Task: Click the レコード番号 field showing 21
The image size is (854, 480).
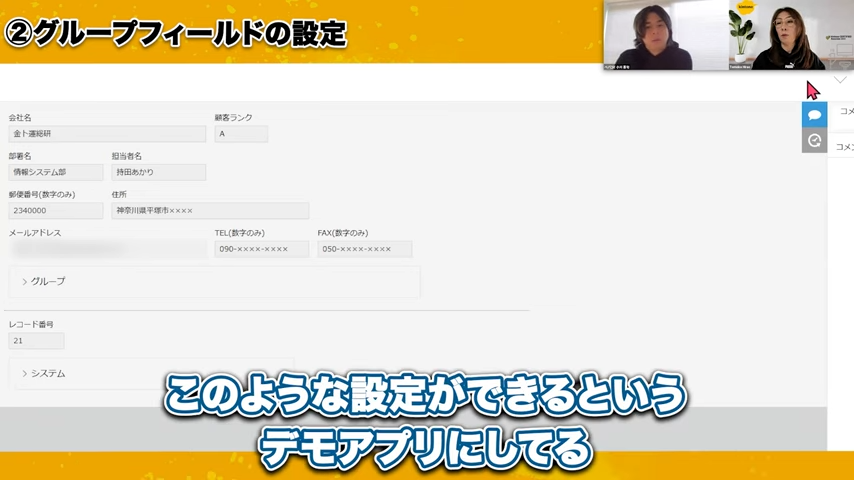Action: click(36, 341)
